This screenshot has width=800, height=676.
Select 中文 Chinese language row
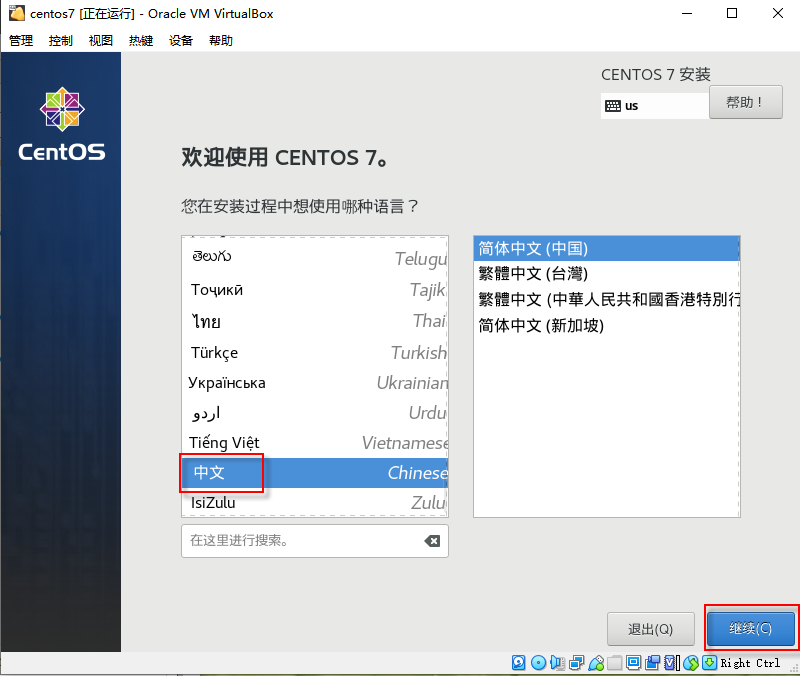[x=315, y=472]
